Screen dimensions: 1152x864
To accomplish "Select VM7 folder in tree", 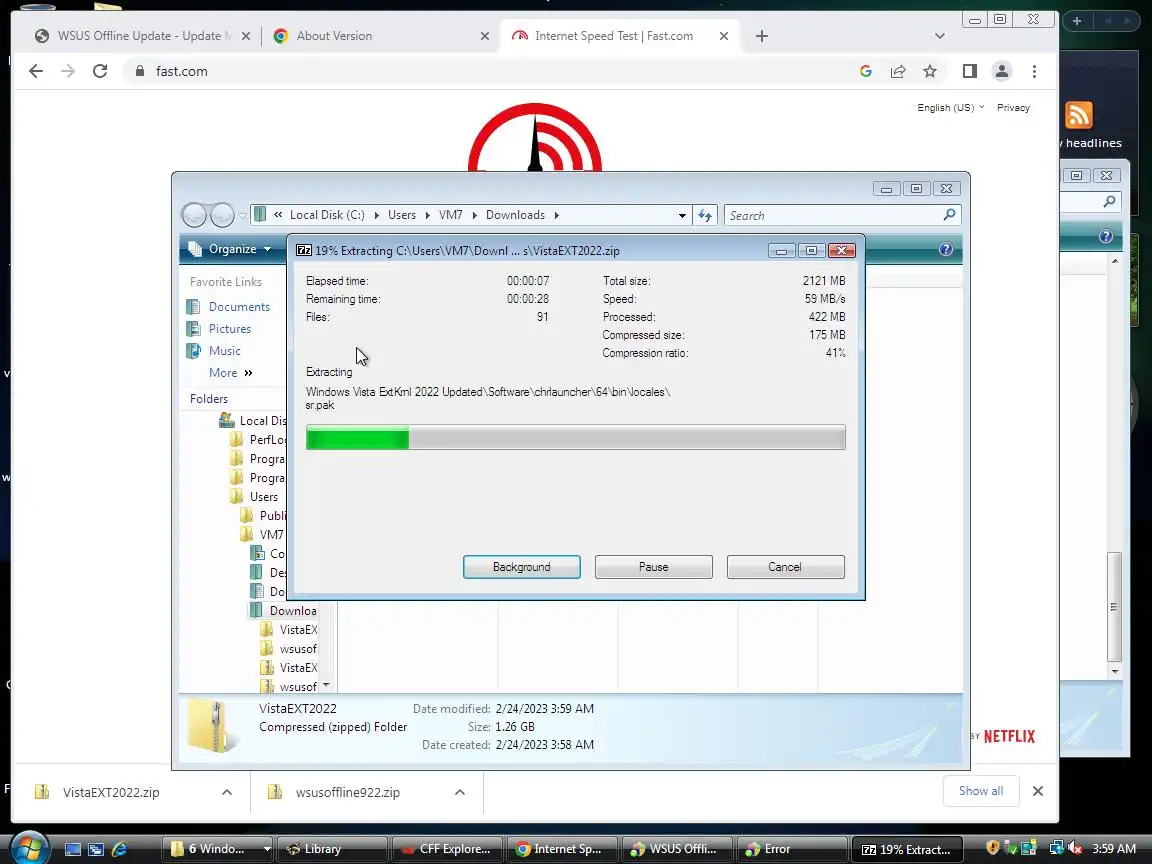I will coord(262,534).
